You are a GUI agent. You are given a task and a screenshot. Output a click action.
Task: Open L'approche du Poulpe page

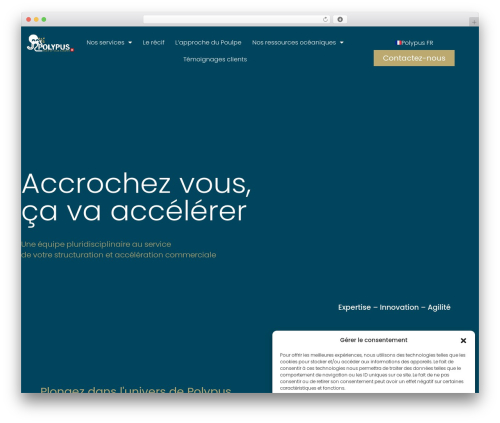(208, 43)
